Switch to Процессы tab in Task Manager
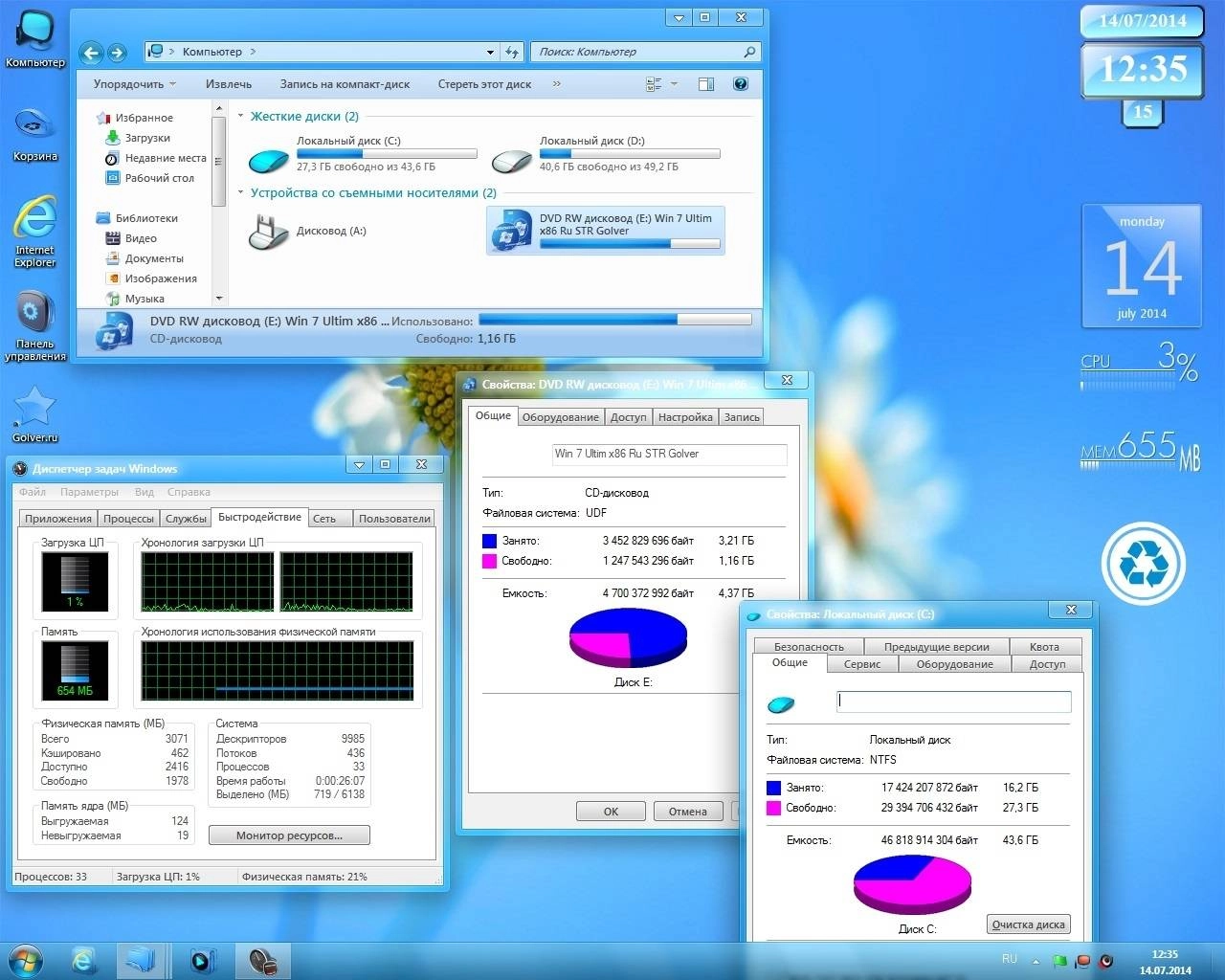1225x980 pixels. [x=128, y=518]
